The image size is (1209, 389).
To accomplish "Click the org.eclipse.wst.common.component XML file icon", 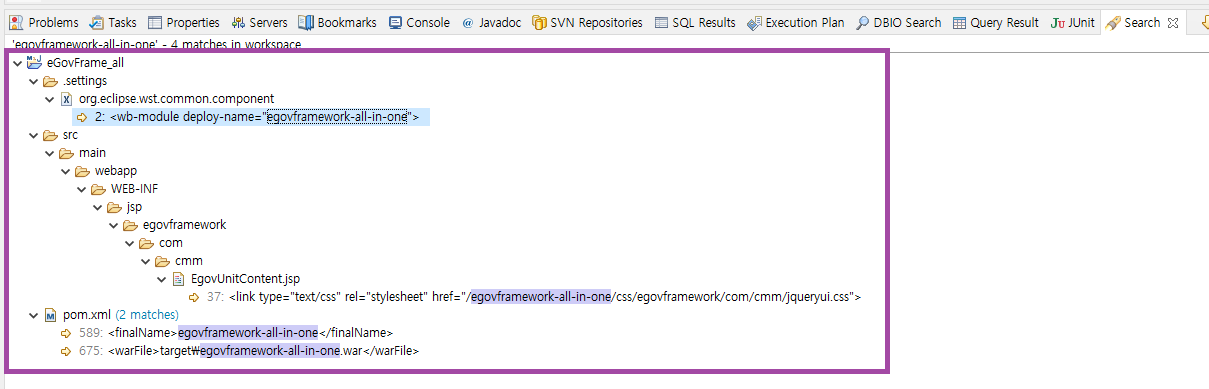I will point(67,99).
